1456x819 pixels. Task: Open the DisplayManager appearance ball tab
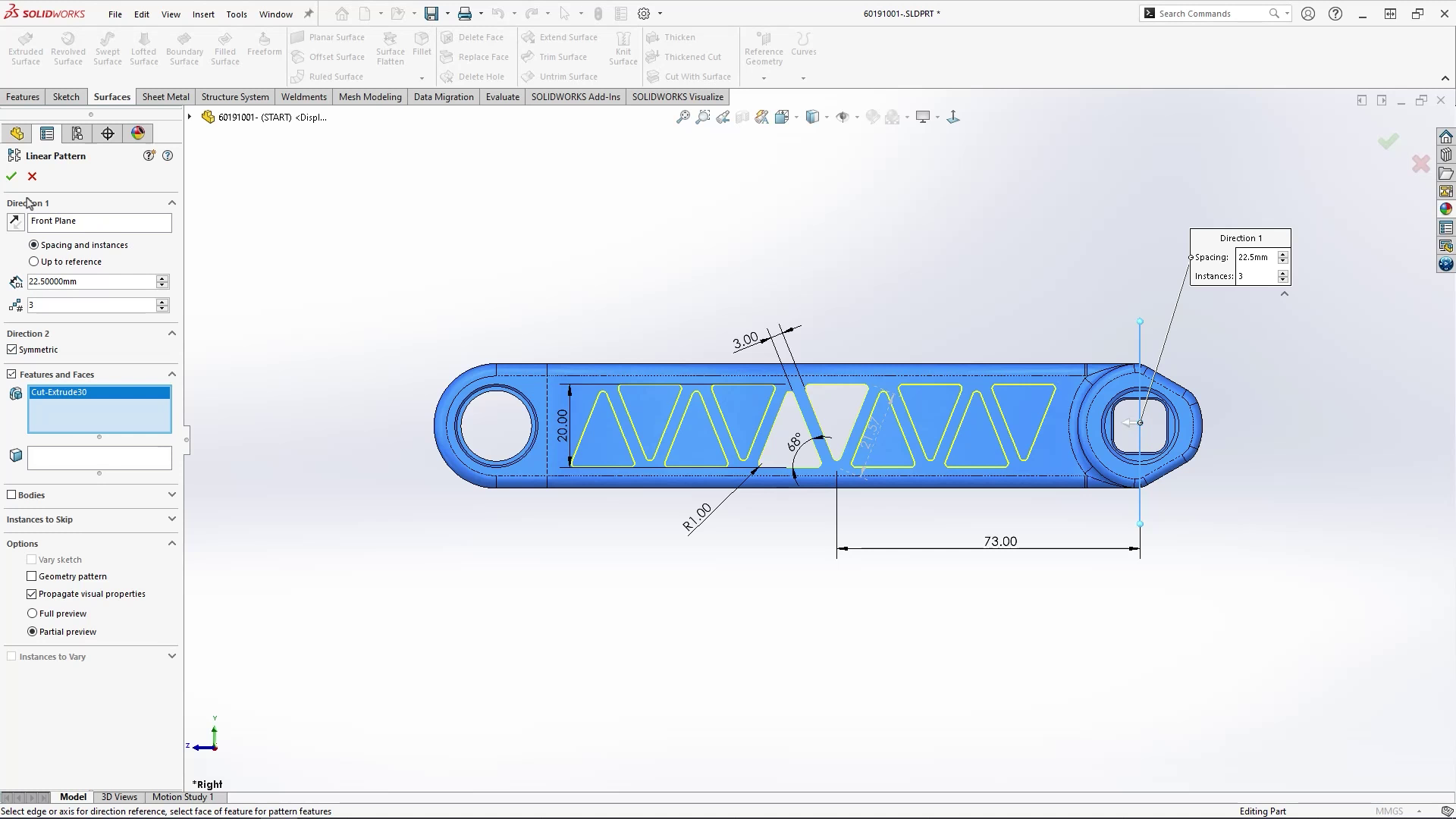137,133
